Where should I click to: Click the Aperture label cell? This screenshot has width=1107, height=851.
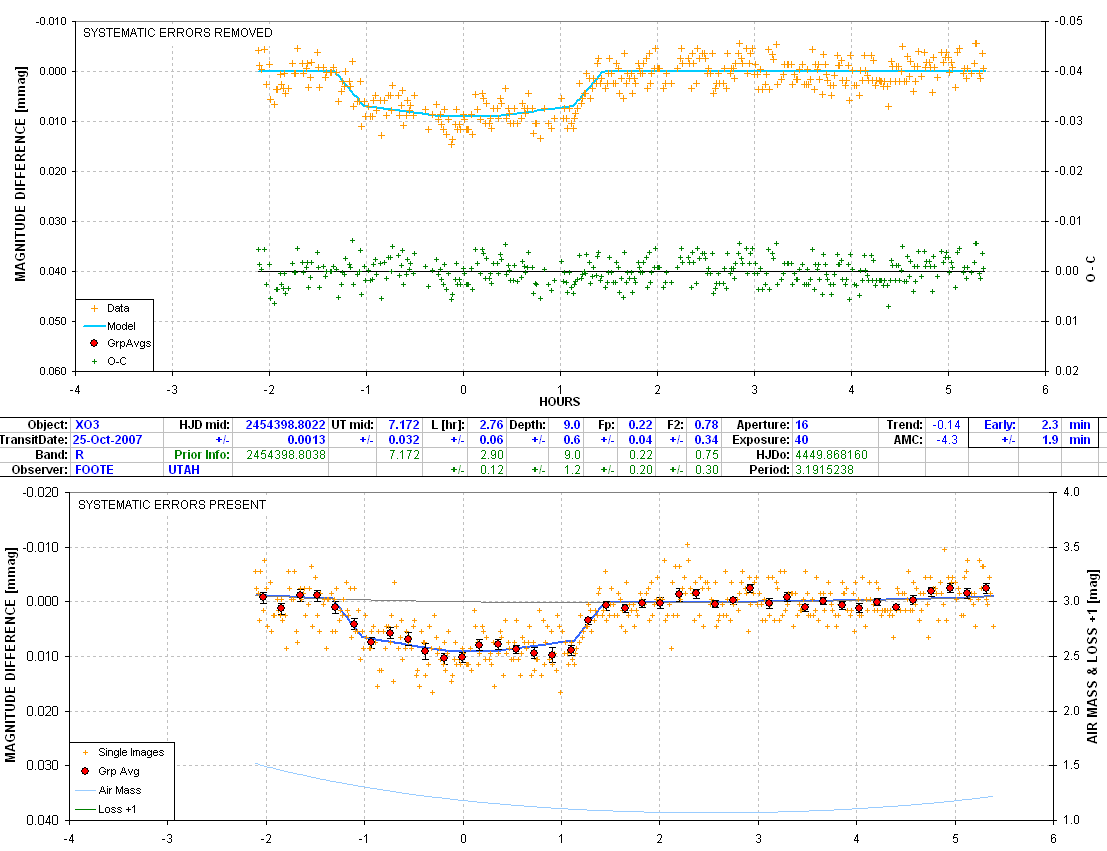coord(762,424)
